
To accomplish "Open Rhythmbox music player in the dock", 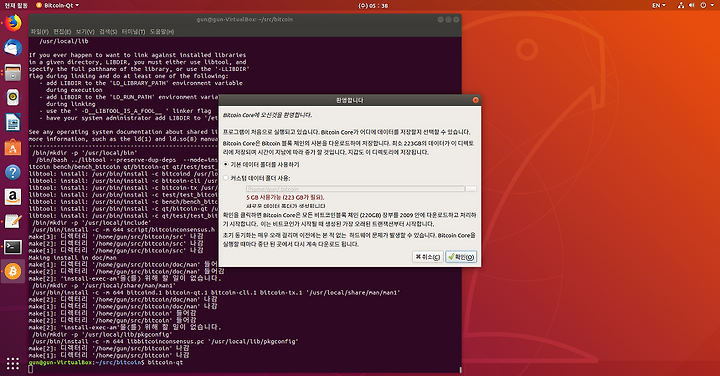I will [13, 97].
